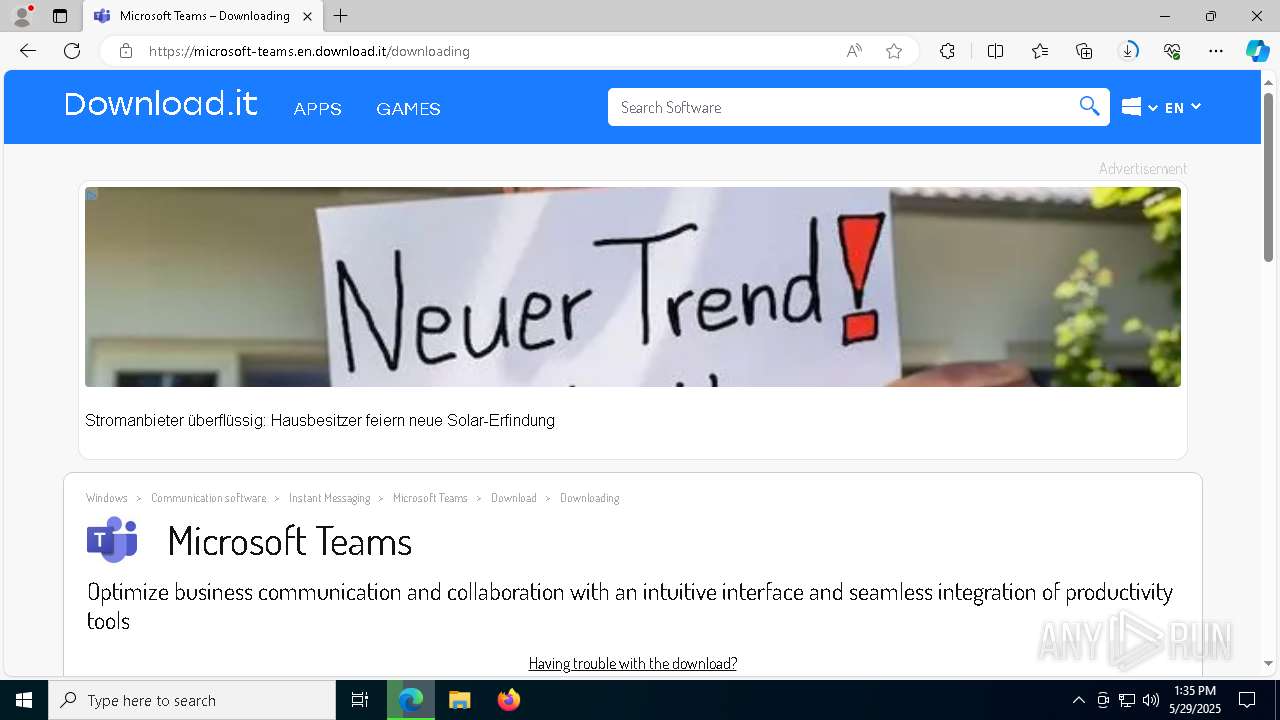Go back to the previous page
Viewport: 1280px width, 720px height.
coord(28,51)
